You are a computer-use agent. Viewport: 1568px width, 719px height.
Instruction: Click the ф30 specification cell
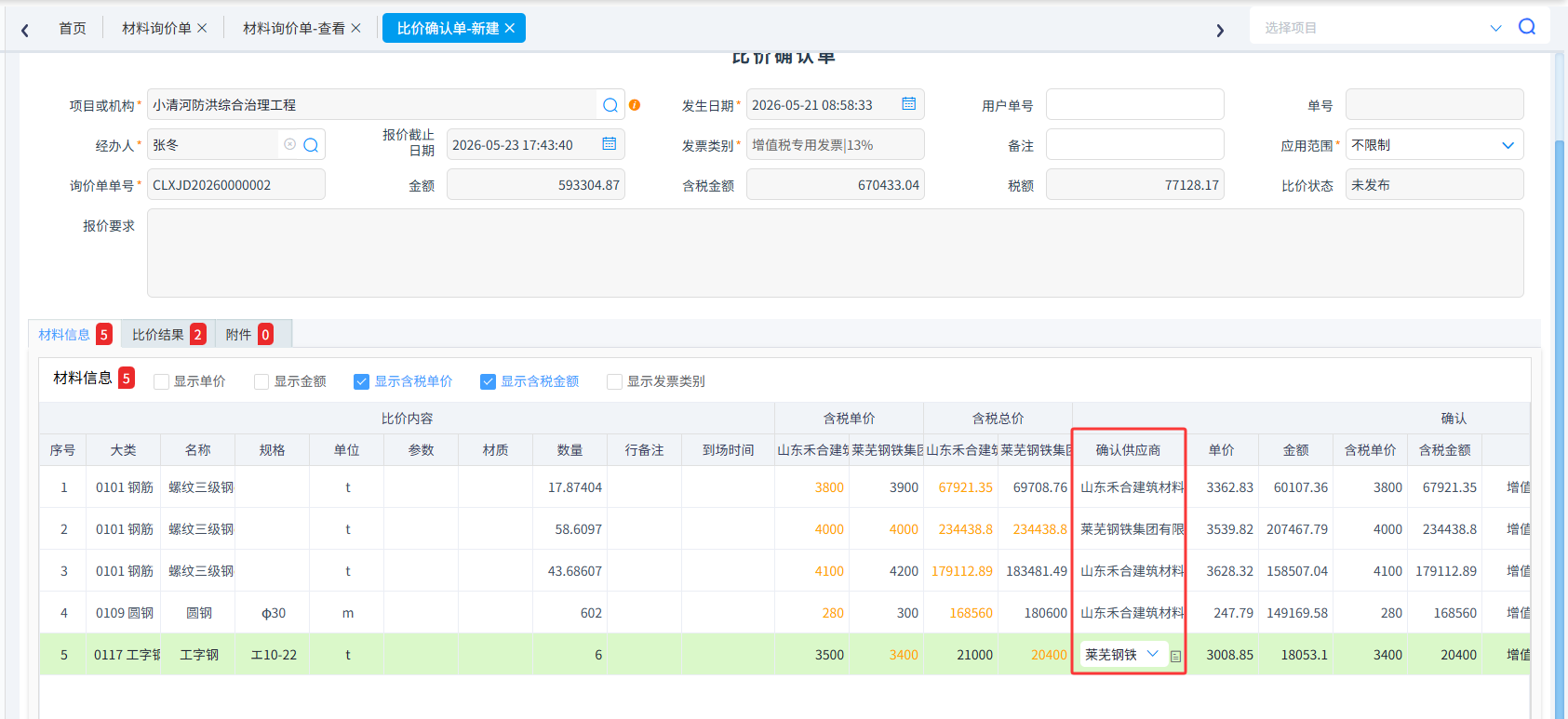pos(273,613)
